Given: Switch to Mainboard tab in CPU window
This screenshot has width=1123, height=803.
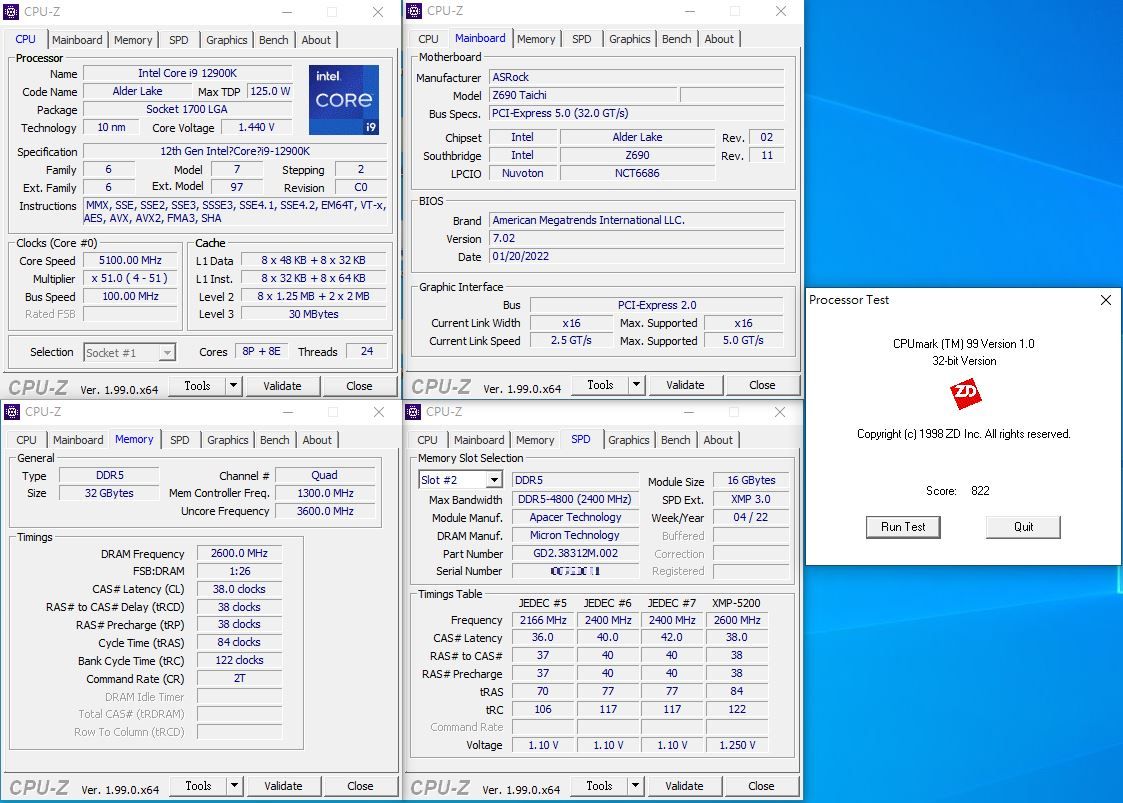Looking at the screenshot, I should pos(77,40).
